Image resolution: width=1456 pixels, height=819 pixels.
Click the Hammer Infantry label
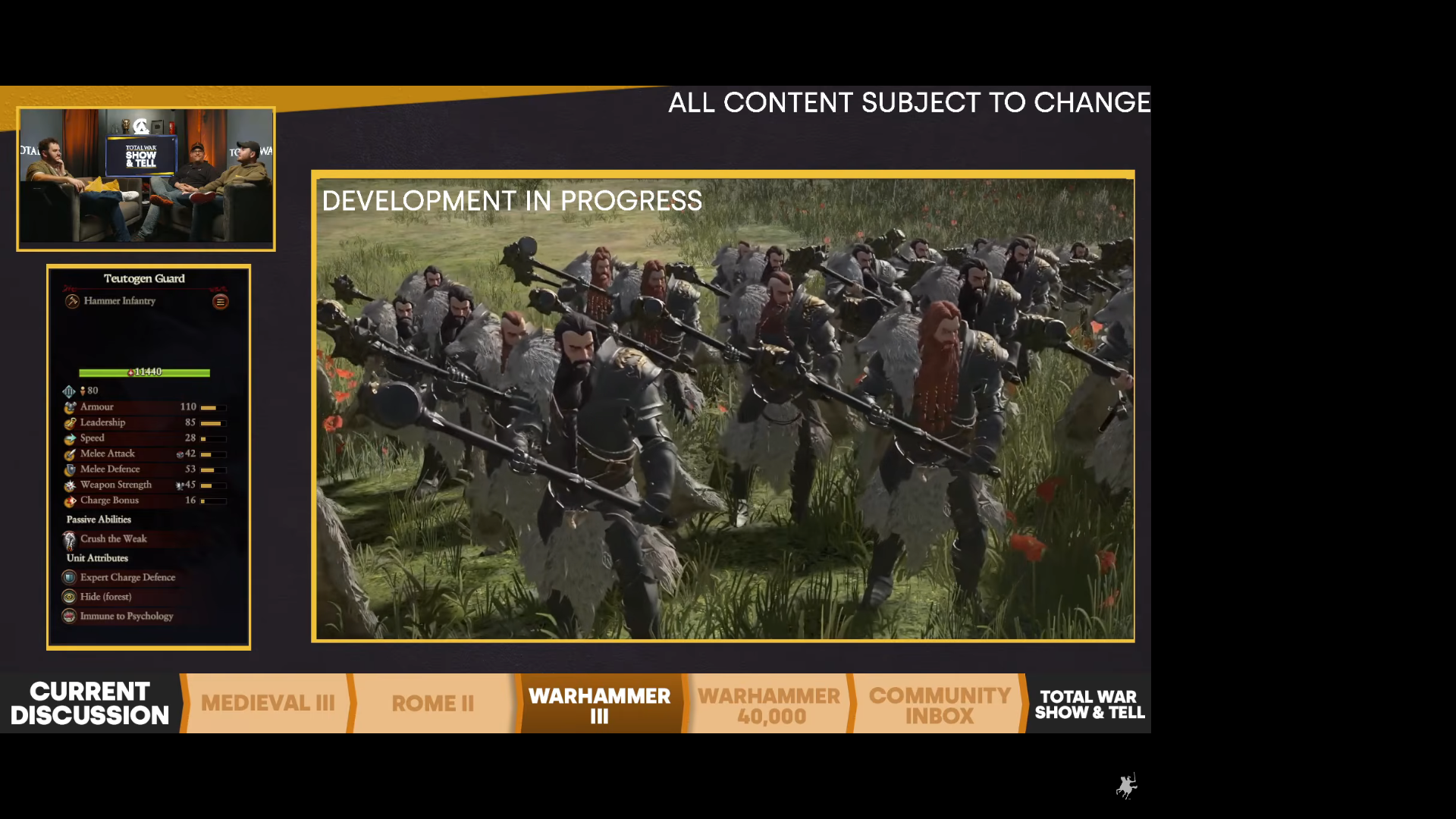(120, 301)
